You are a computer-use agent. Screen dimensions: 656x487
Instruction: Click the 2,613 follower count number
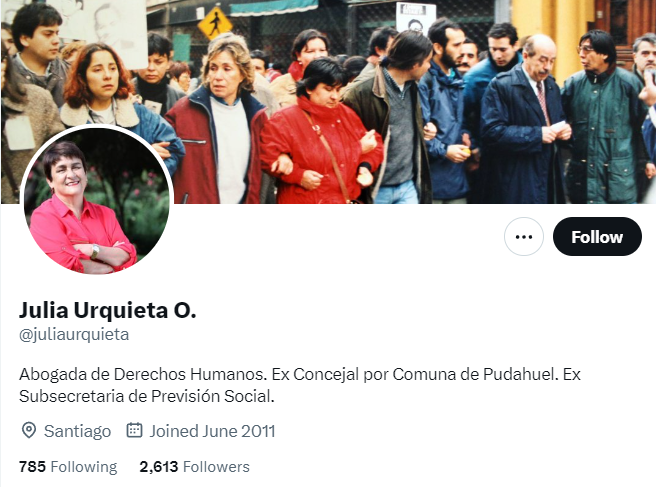[x=159, y=466]
